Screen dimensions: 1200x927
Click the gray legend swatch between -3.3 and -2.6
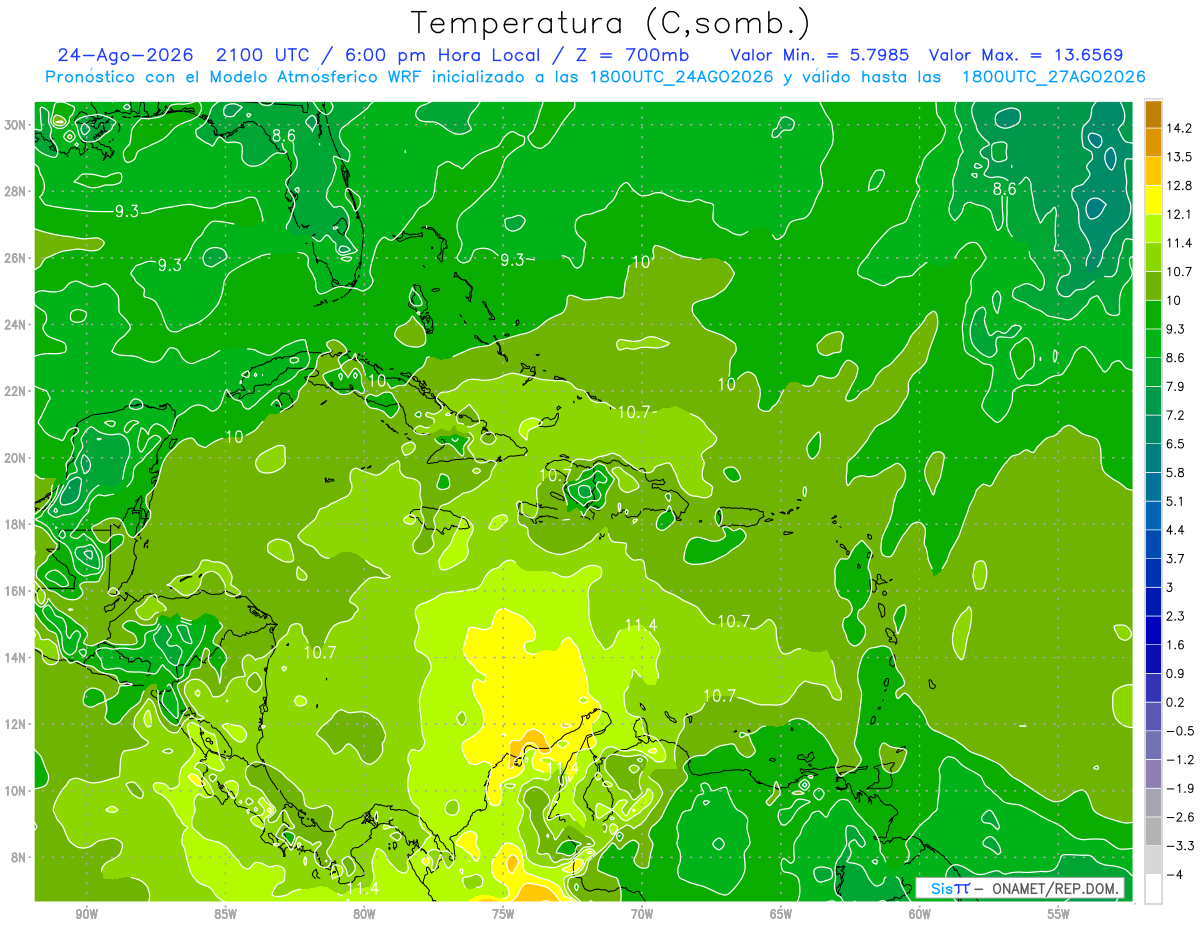pos(1153,831)
